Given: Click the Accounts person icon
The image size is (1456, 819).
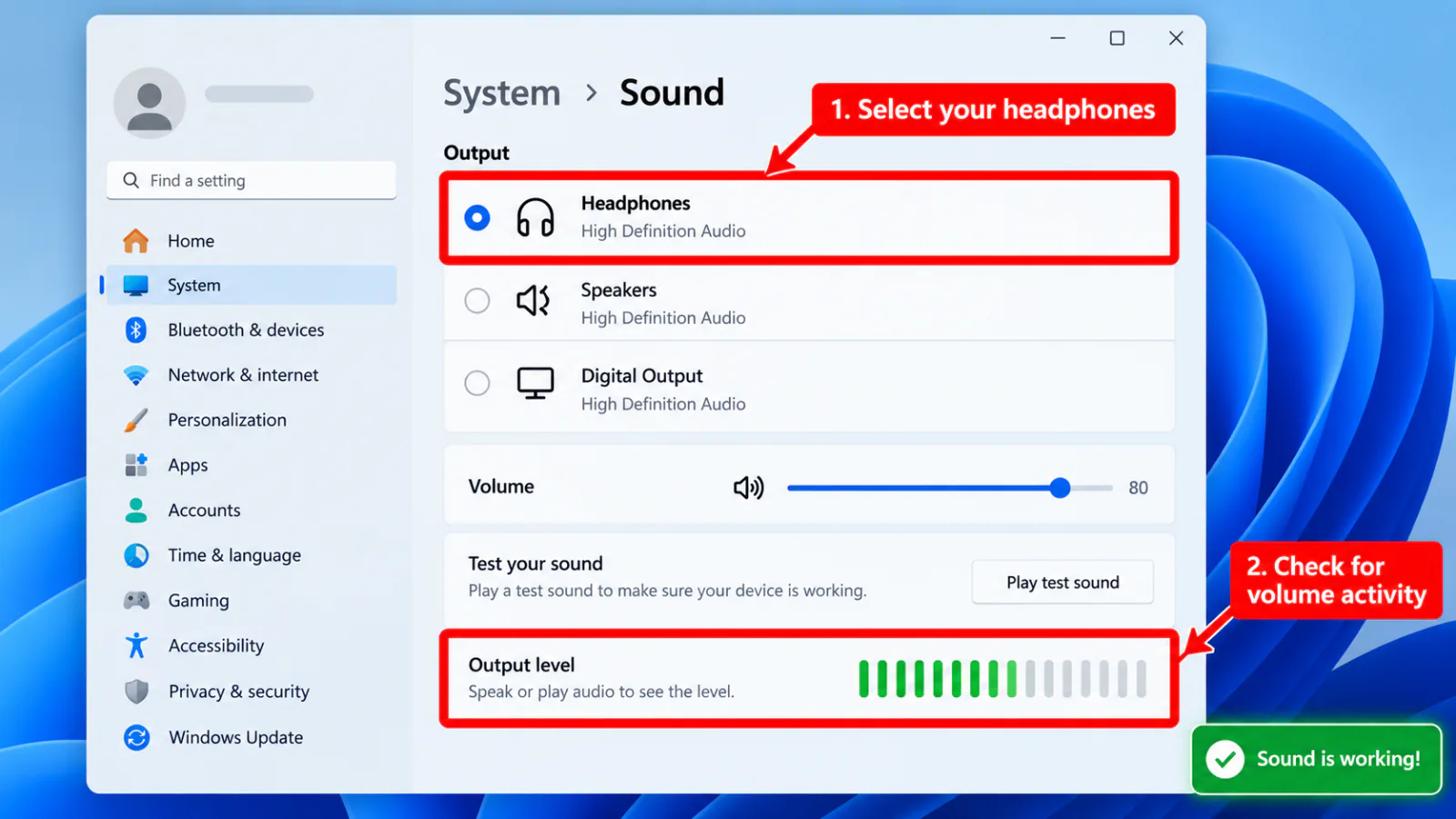Looking at the screenshot, I should coord(136,511).
